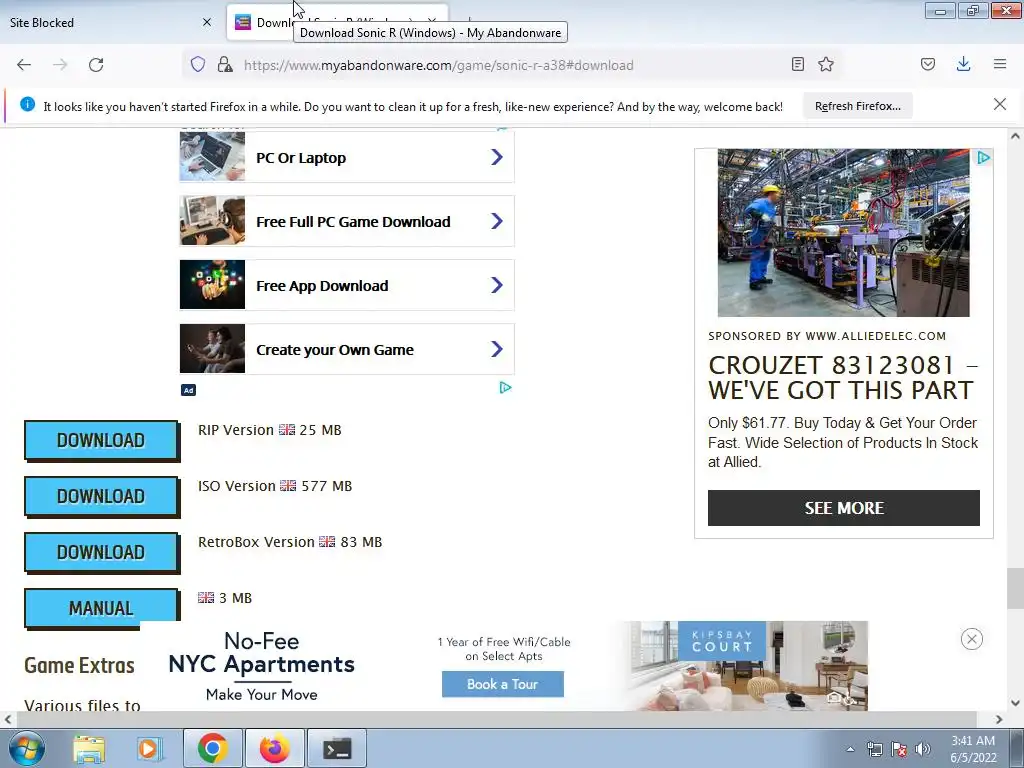Open Free Full PC Game Download link
This screenshot has height=768, width=1024.
coord(347,221)
